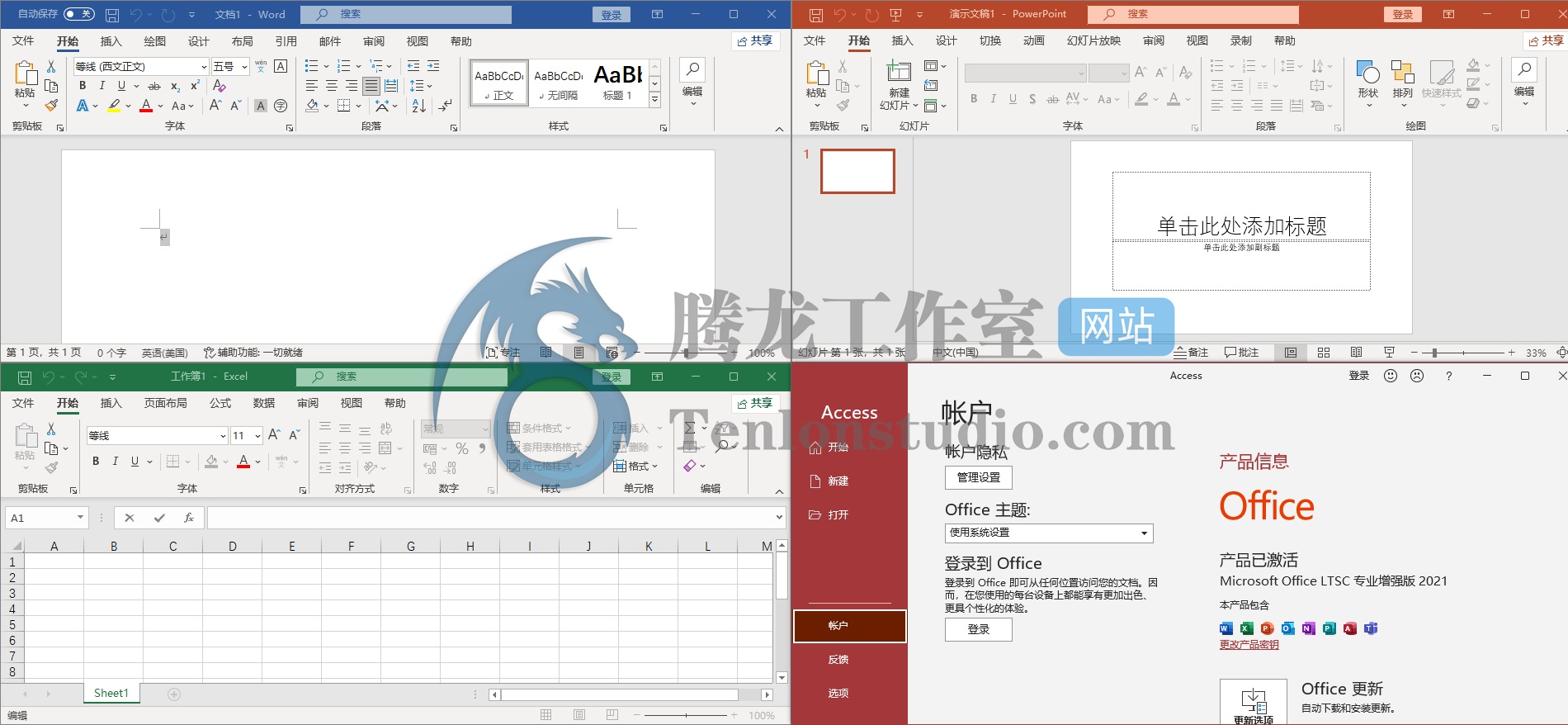Open Layout tab in Word
Image resolution: width=1568 pixels, height=725 pixels.
[x=242, y=41]
